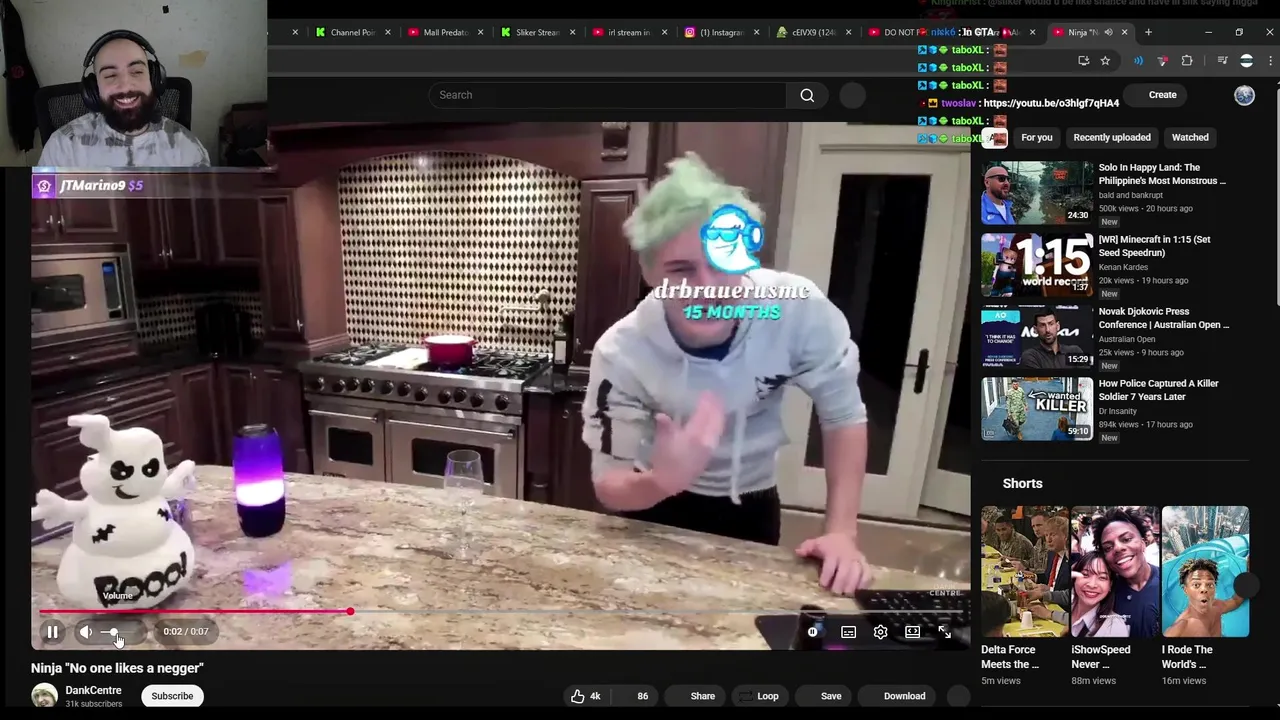Open the Minecraft in 1:15 speedrun thumbnail
Viewport: 1280px width, 720px height.
(x=1037, y=264)
